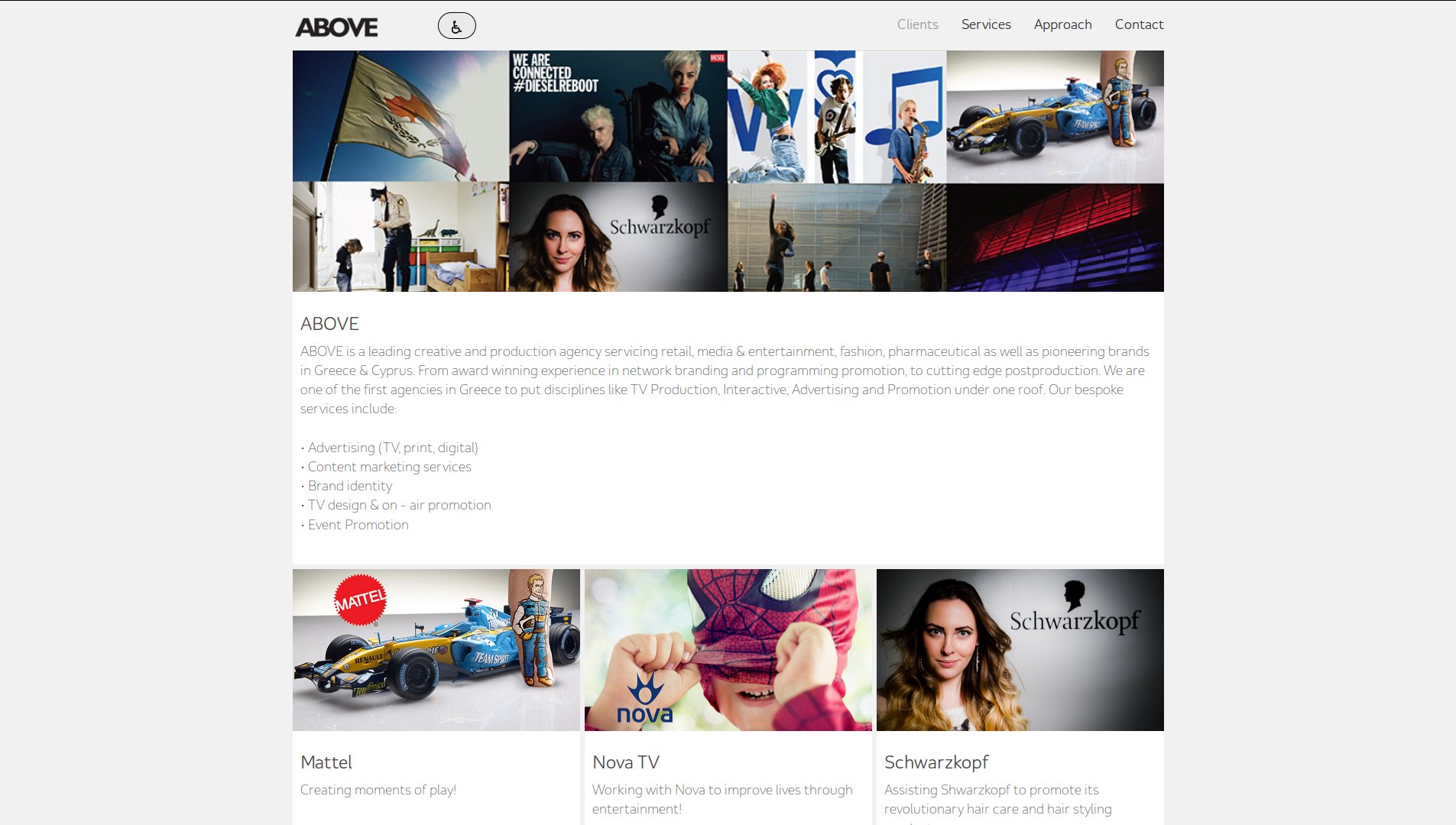Click 'Creating moments of play!' description

tap(378, 790)
